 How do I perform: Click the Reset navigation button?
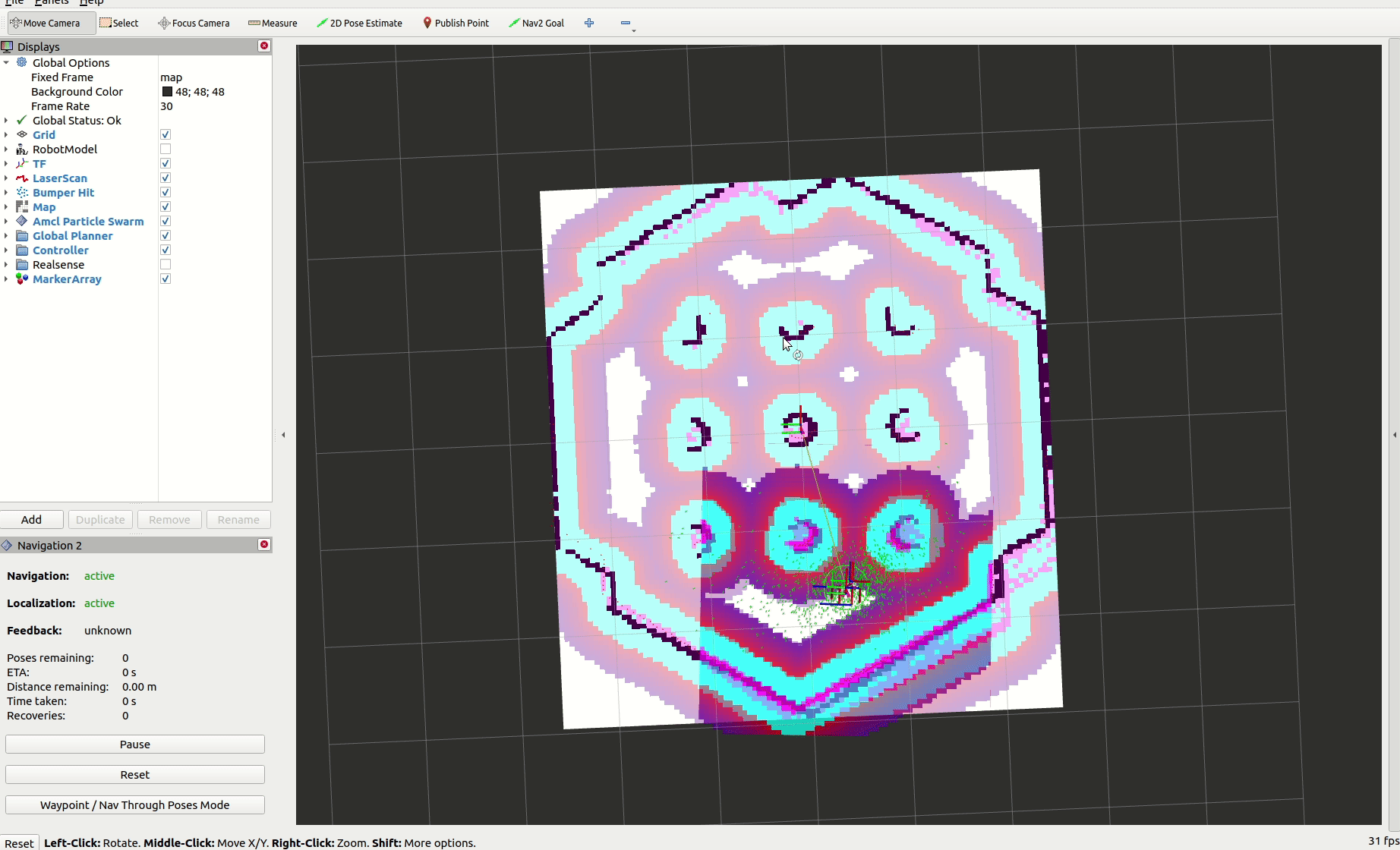click(135, 774)
